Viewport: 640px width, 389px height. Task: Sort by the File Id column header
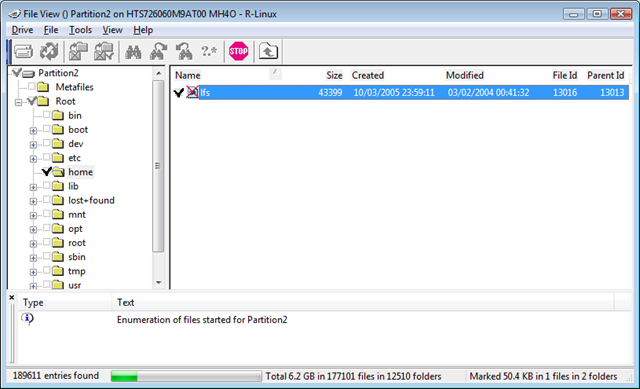coord(564,75)
